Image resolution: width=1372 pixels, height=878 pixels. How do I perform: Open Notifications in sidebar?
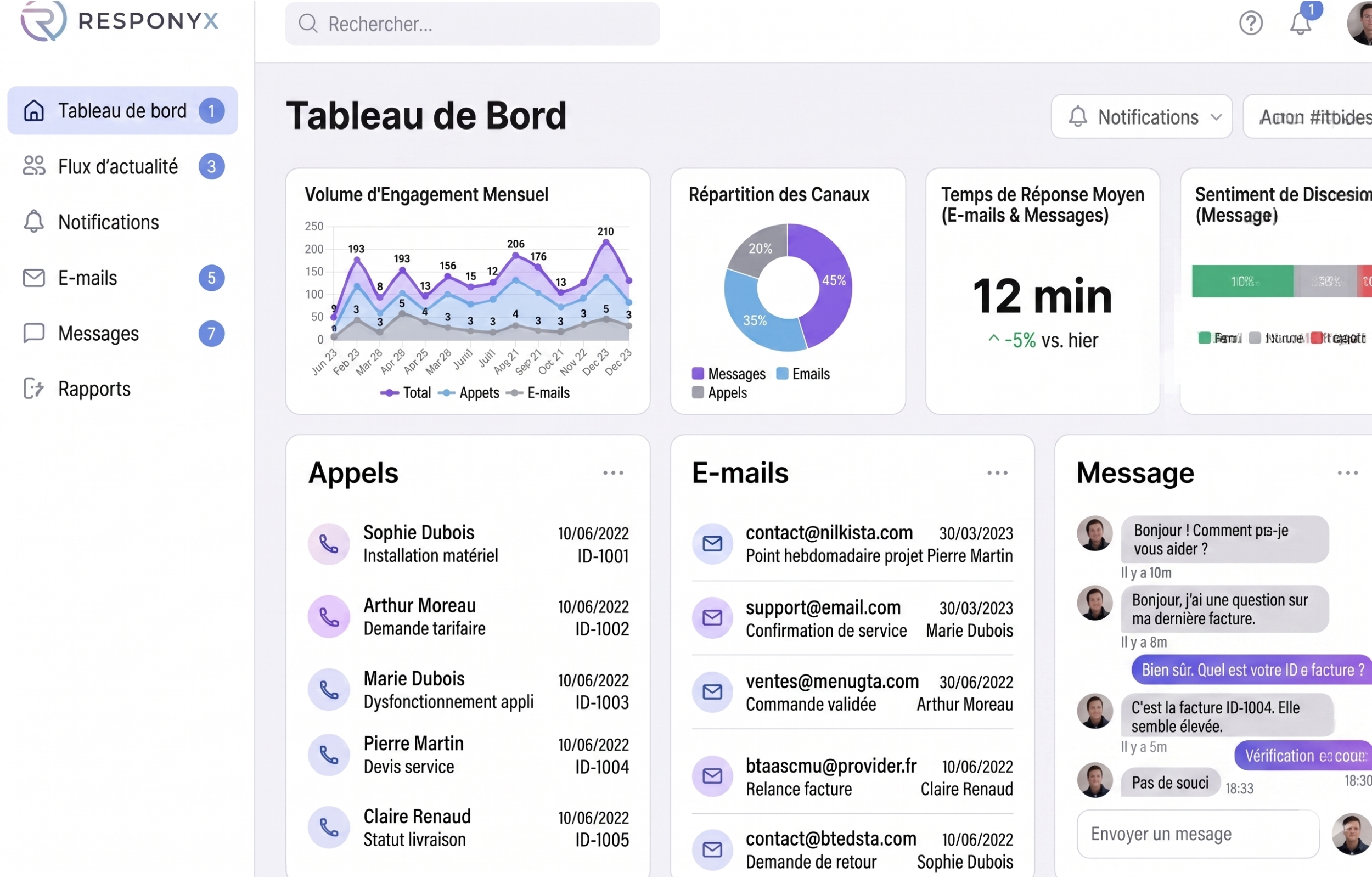pyautogui.click(x=122, y=222)
